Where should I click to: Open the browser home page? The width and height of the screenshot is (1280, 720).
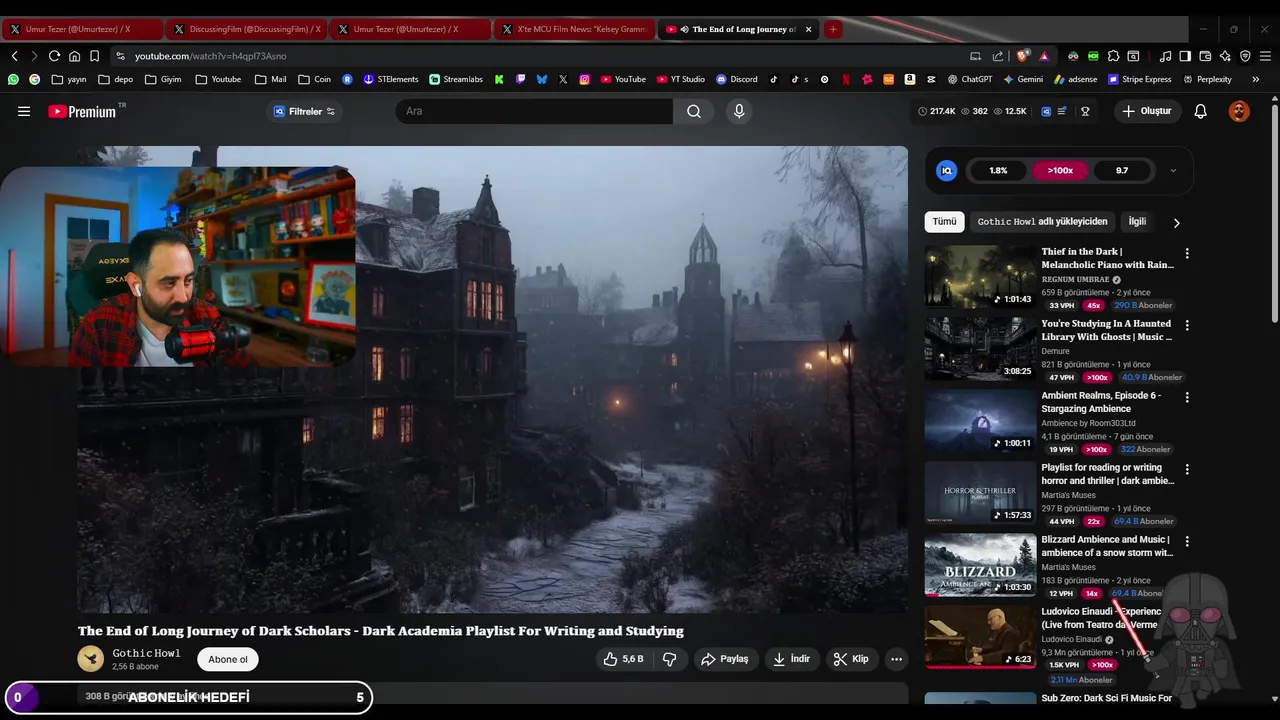74,56
